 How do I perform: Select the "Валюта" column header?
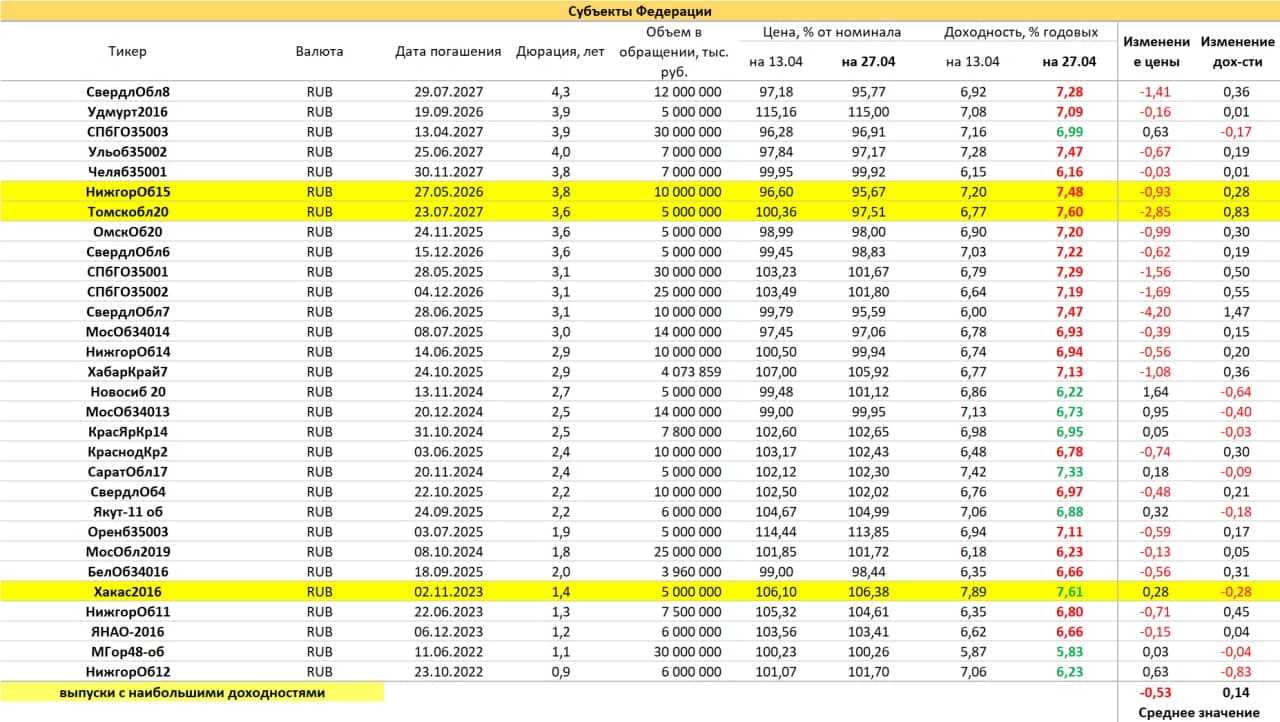tap(320, 51)
